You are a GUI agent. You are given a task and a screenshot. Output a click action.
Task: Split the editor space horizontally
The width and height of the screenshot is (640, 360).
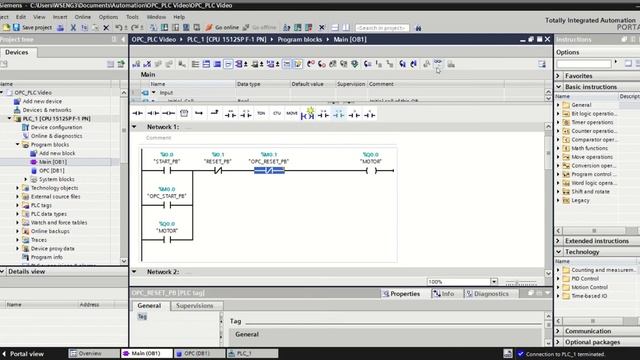[335, 28]
